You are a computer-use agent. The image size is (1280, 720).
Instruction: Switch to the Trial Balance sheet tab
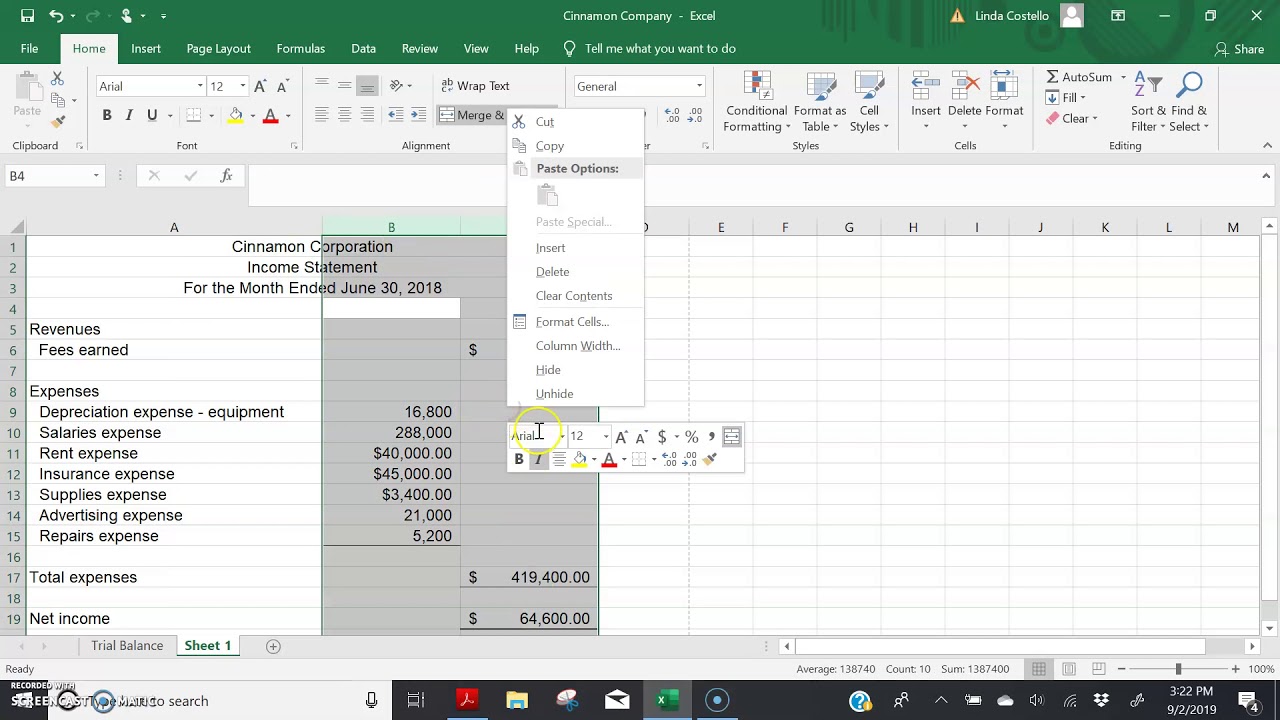127,646
